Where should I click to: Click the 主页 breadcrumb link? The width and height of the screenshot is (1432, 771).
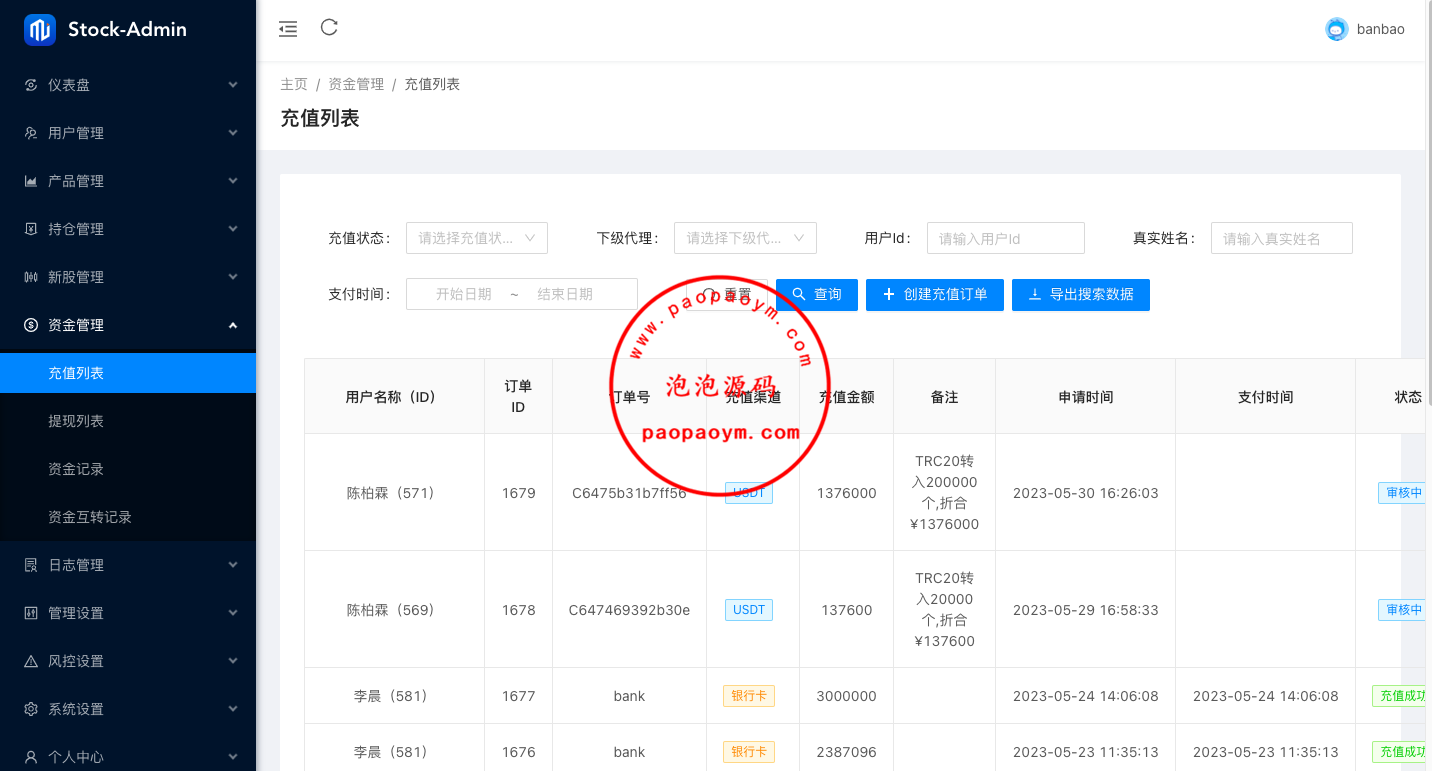pyautogui.click(x=294, y=85)
